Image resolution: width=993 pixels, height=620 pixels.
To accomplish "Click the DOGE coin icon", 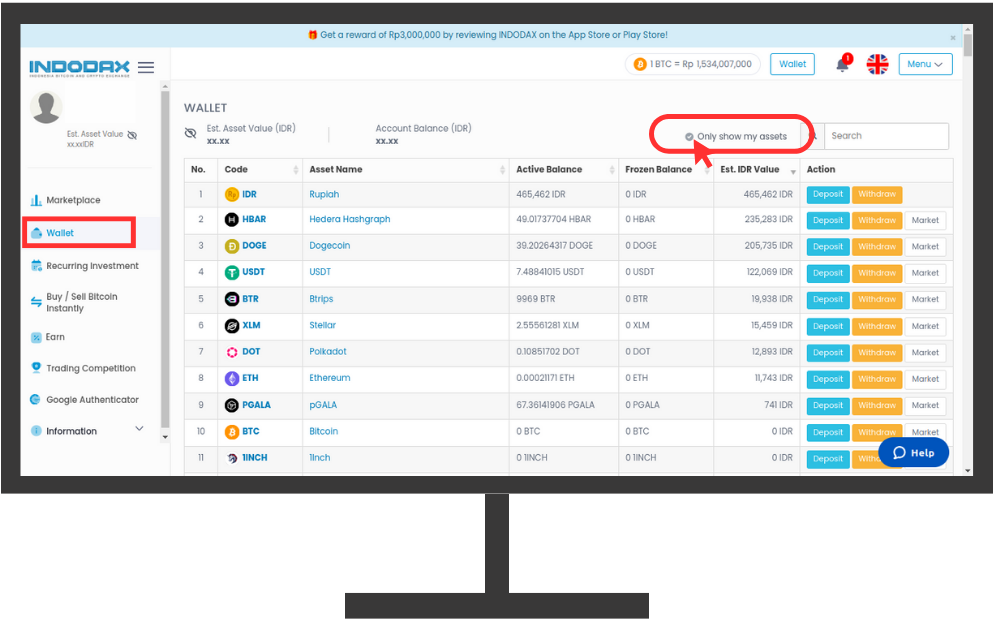I will click(232, 246).
